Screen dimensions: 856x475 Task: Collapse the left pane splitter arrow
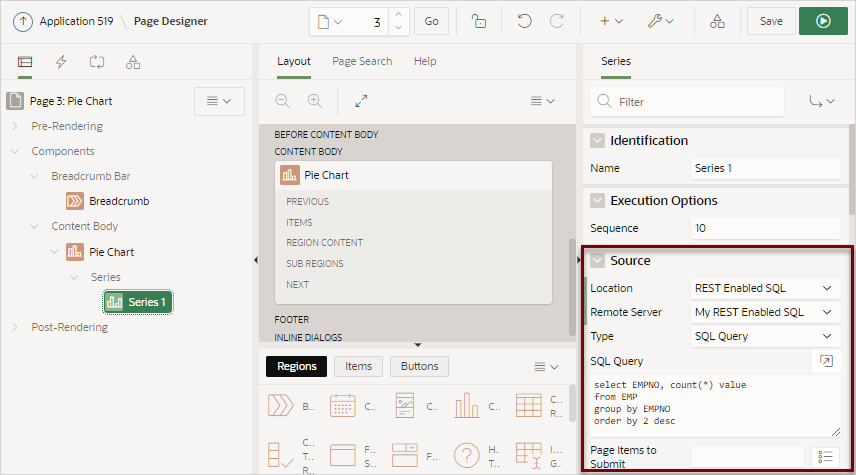click(255, 260)
